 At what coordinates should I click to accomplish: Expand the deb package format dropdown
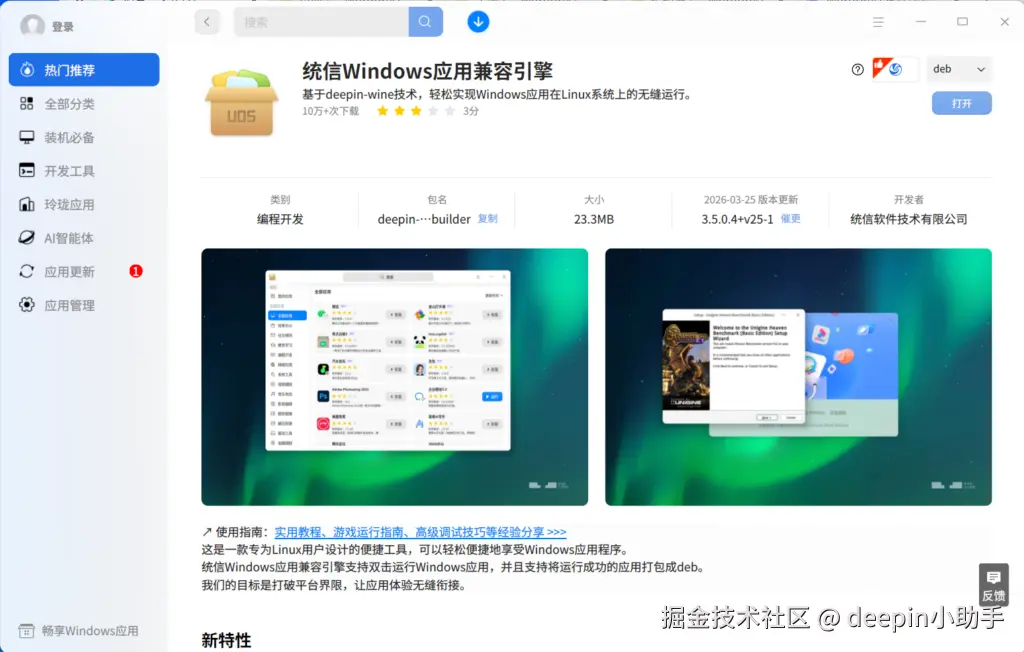coord(959,69)
